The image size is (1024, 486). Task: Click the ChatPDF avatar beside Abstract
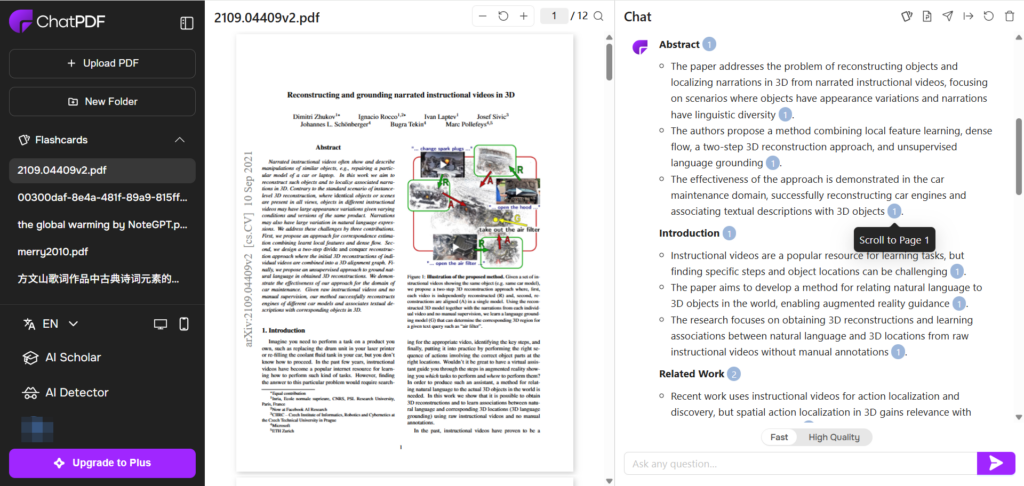click(640, 46)
